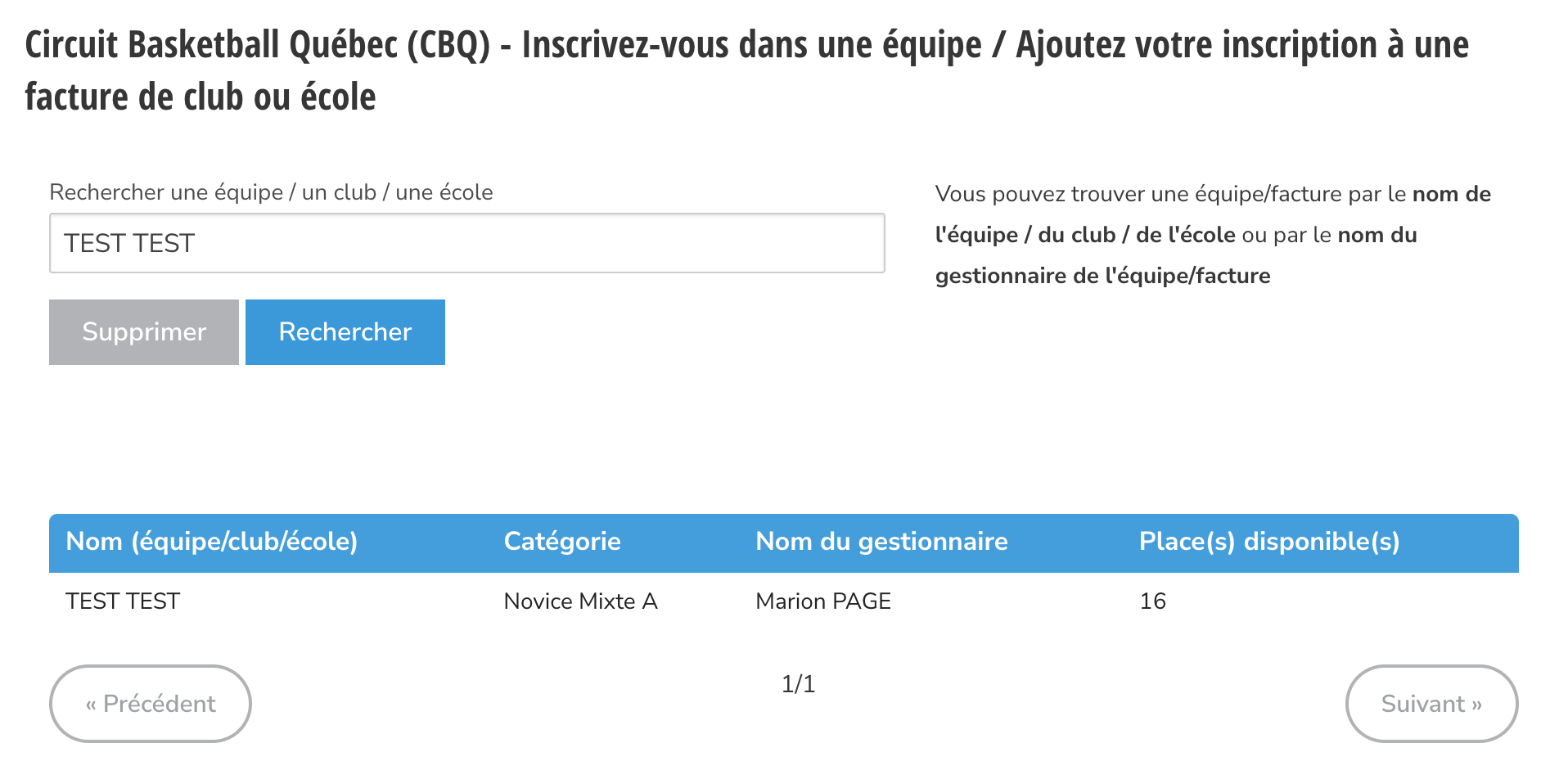Click the Novice Mixte A category cell
This screenshot has width=1568, height=779.
(x=580, y=601)
